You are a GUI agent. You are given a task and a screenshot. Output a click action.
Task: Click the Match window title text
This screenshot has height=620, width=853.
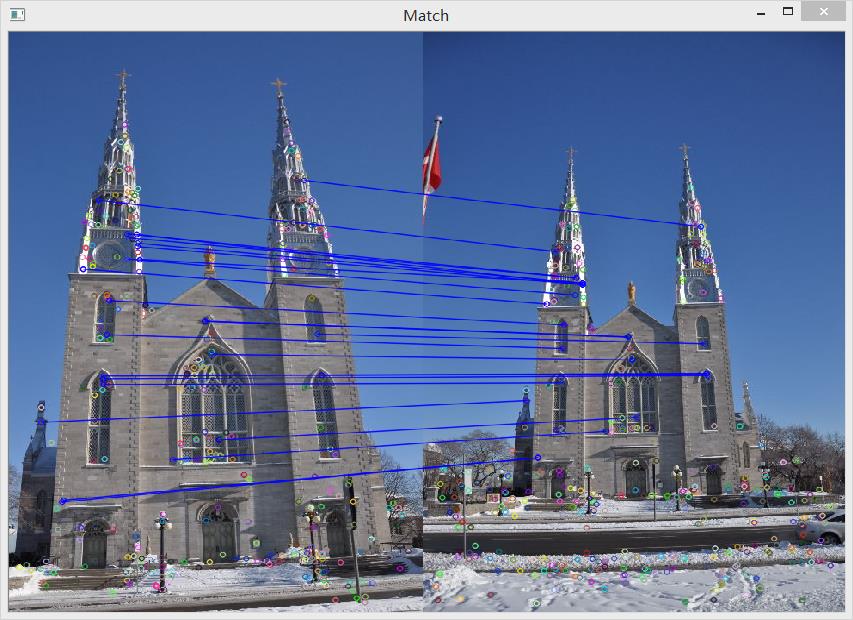click(x=426, y=15)
